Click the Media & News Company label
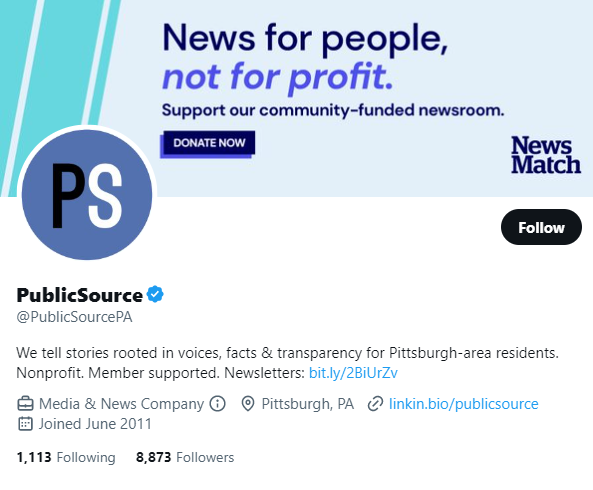 click(x=121, y=403)
